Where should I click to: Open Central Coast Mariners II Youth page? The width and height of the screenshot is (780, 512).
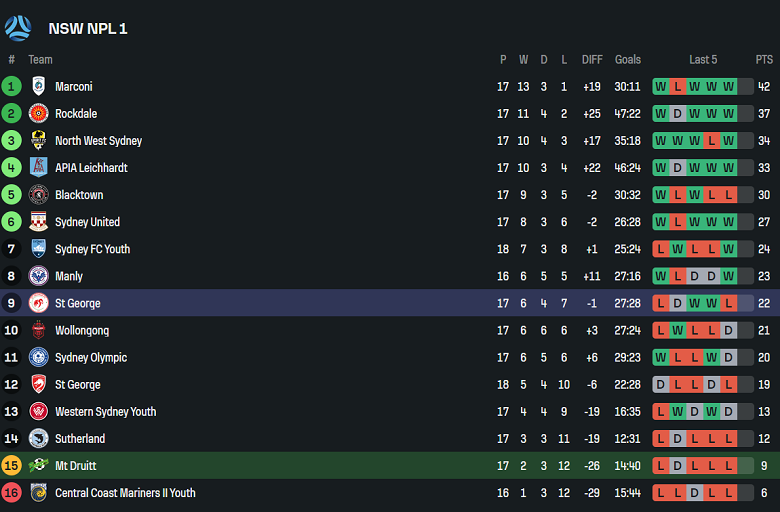tap(125, 492)
